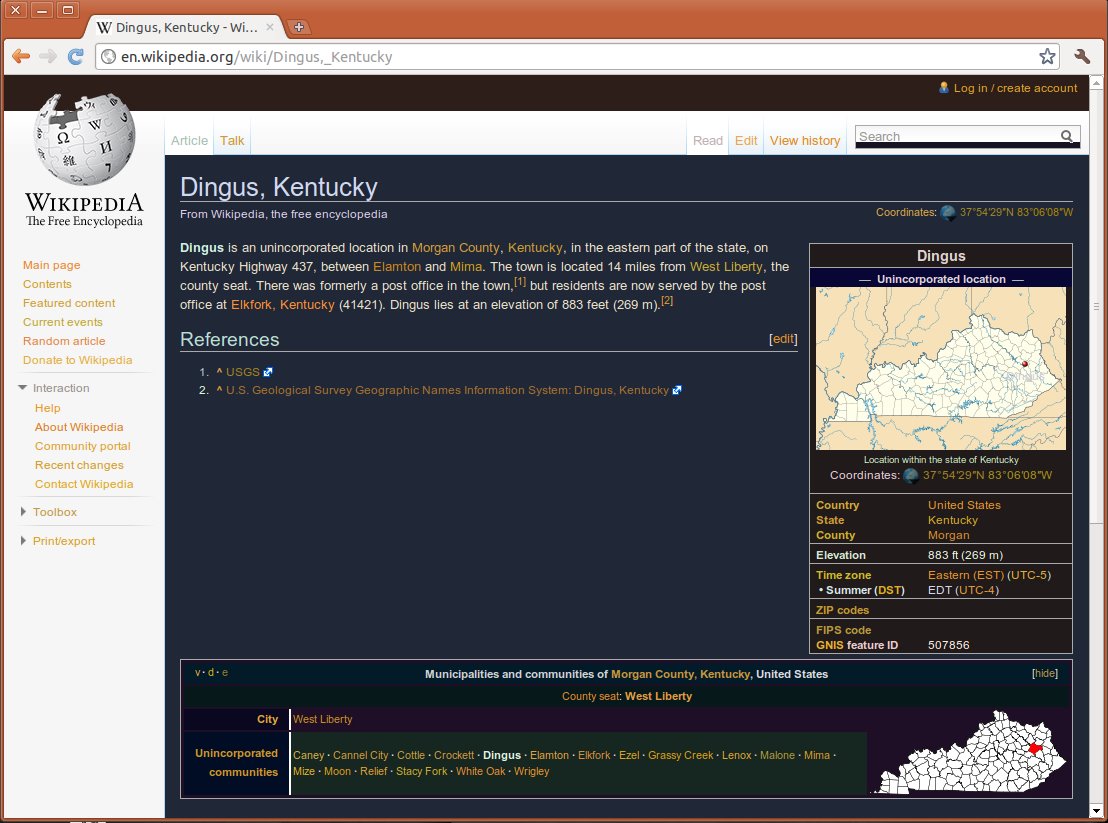1108x823 pixels.
Task: Click the Kentucky location map in the infobox
Action: coord(941,368)
